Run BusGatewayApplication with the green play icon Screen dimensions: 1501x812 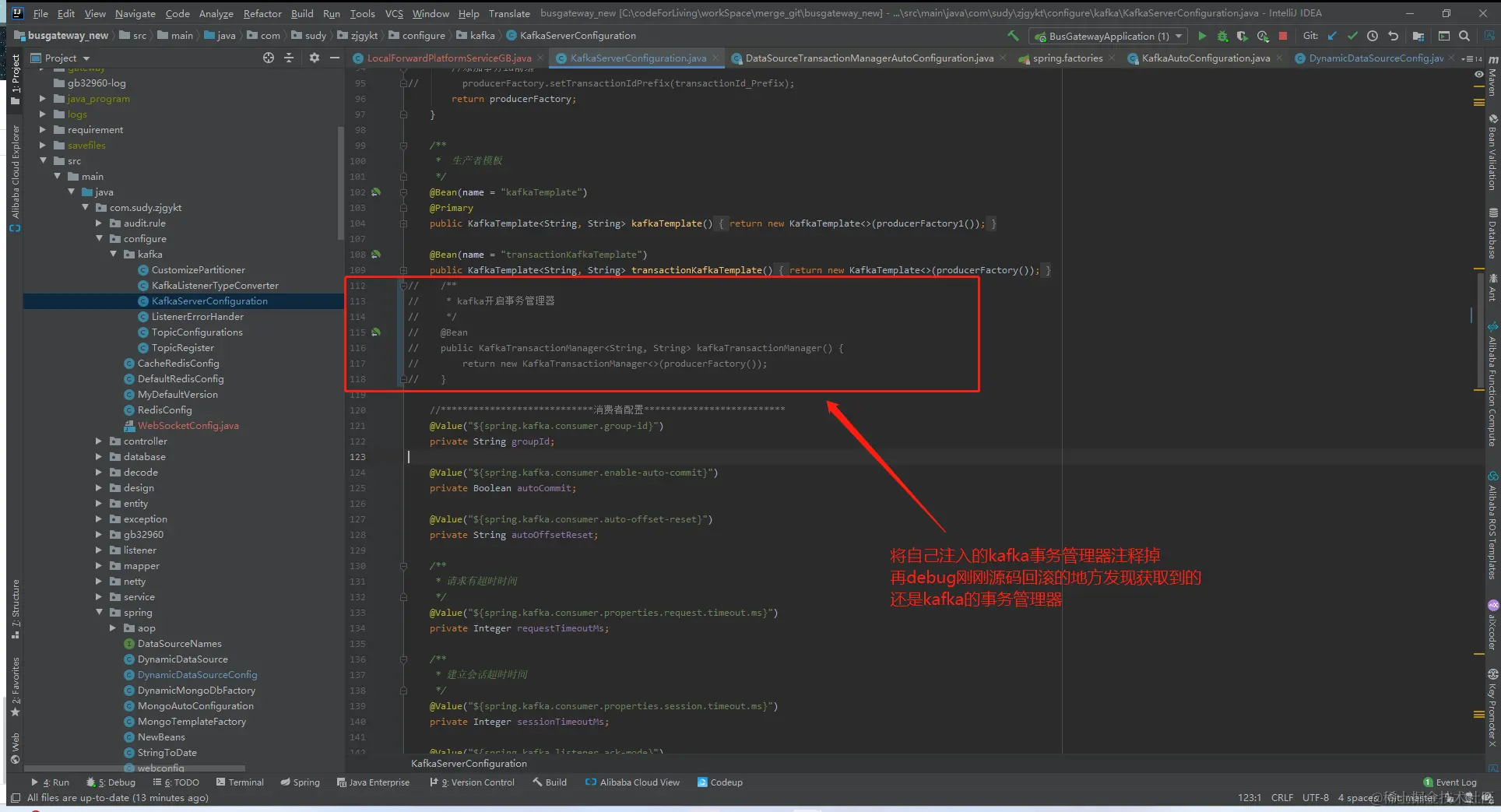click(1202, 36)
